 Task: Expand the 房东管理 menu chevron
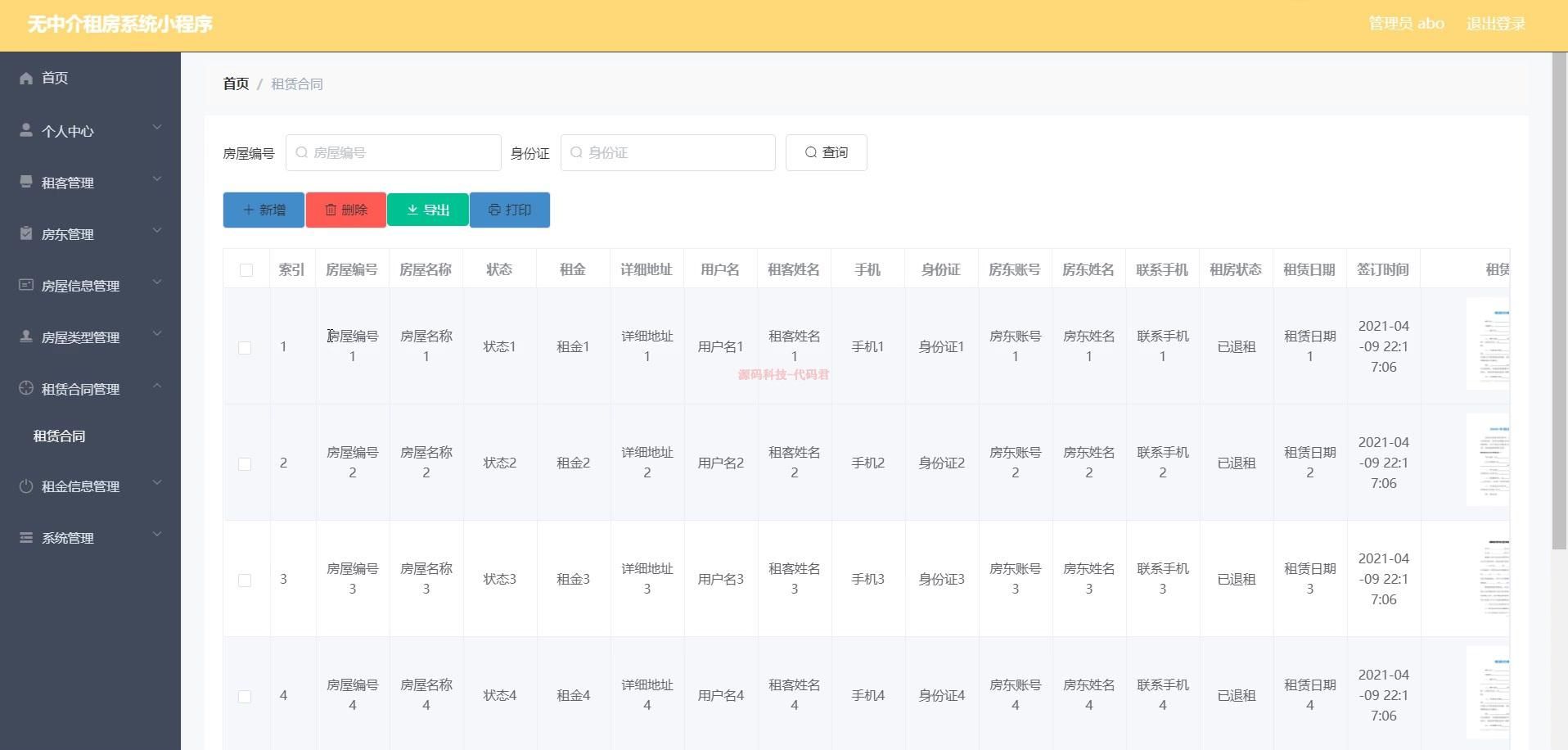click(157, 231)
